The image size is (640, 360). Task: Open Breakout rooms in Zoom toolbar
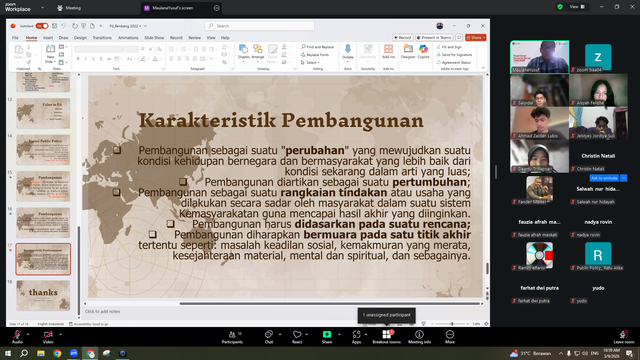(x=387, y=337)
